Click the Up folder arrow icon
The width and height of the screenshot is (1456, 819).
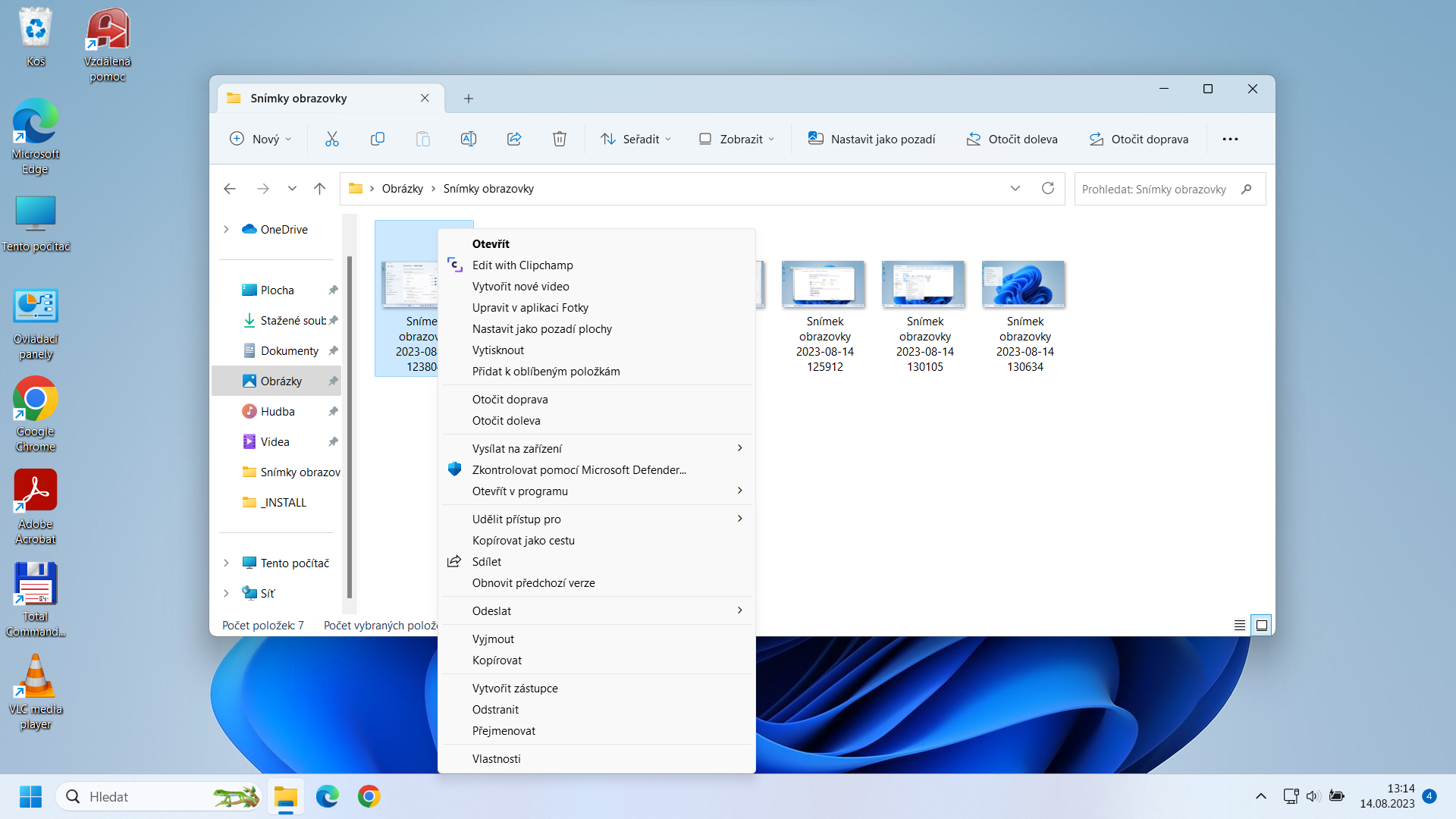(319, 189)
